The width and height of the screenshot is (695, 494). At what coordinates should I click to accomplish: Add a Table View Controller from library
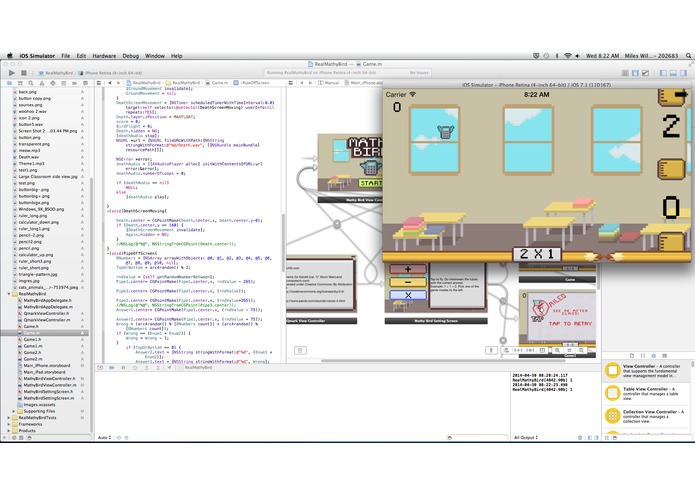646,393
